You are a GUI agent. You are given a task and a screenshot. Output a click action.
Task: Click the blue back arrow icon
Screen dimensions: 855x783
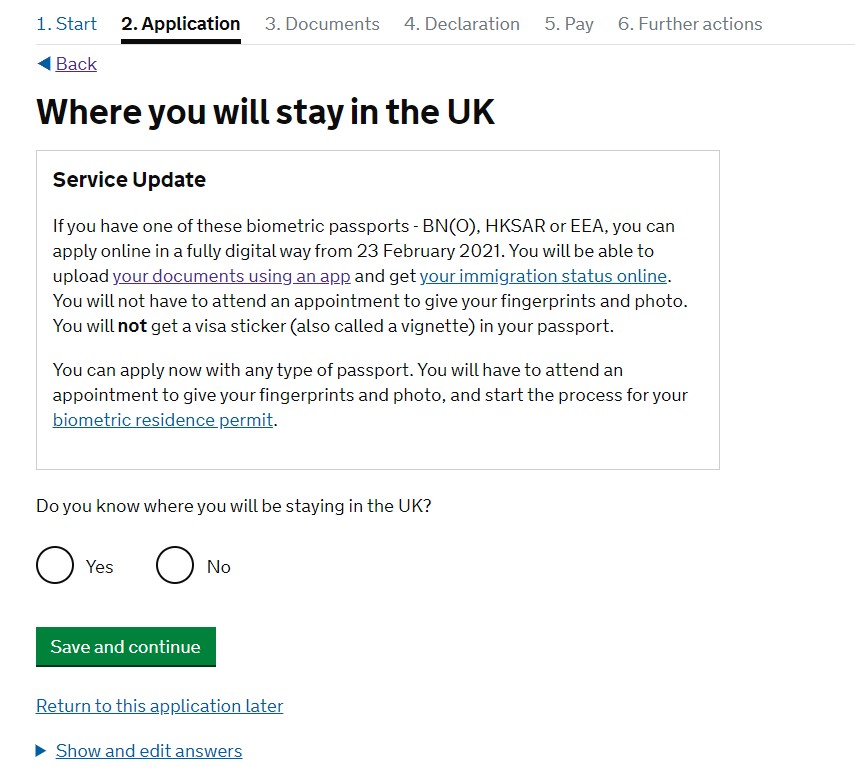(x=43, y=64)
